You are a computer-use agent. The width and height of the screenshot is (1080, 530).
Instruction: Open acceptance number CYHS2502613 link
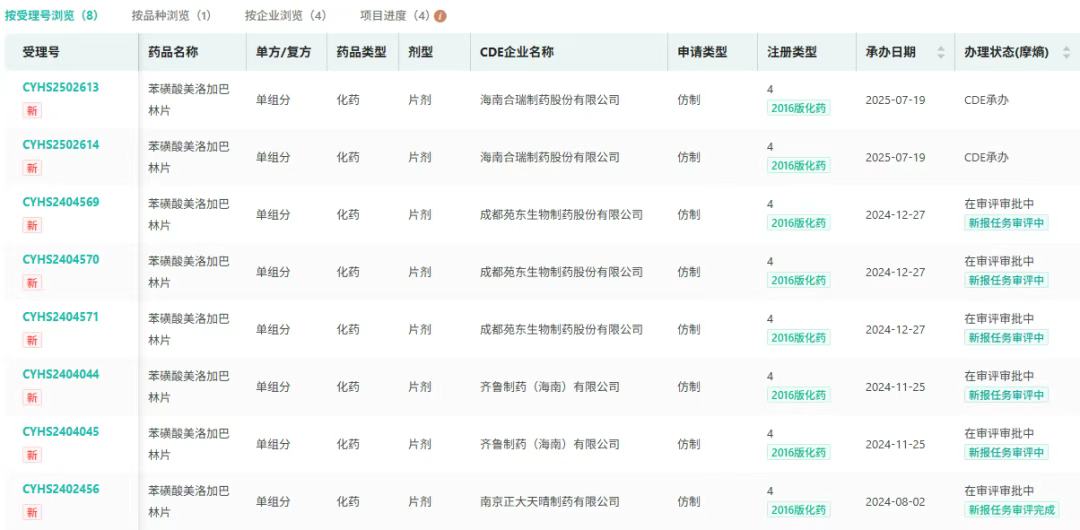coord(61,88)
